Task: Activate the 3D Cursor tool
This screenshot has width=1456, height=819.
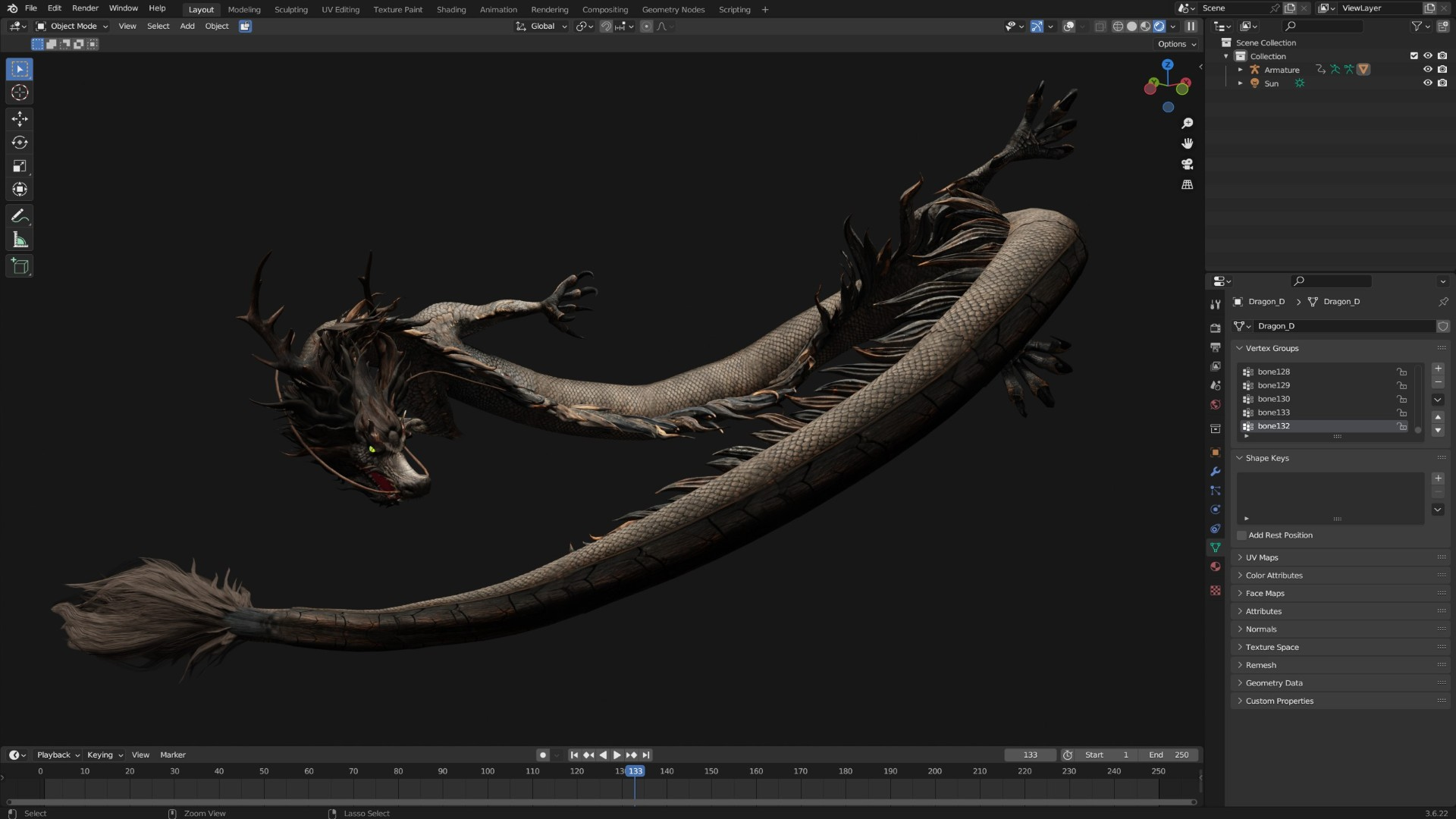Action: [20, 93]
